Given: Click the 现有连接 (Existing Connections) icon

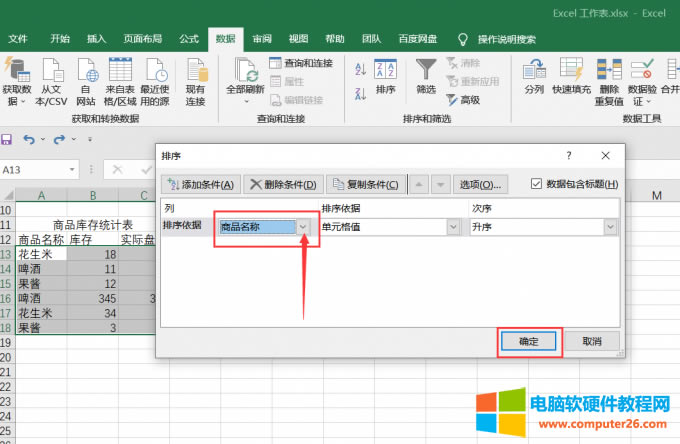Looking at the screenshot, I should pos(195,80).
